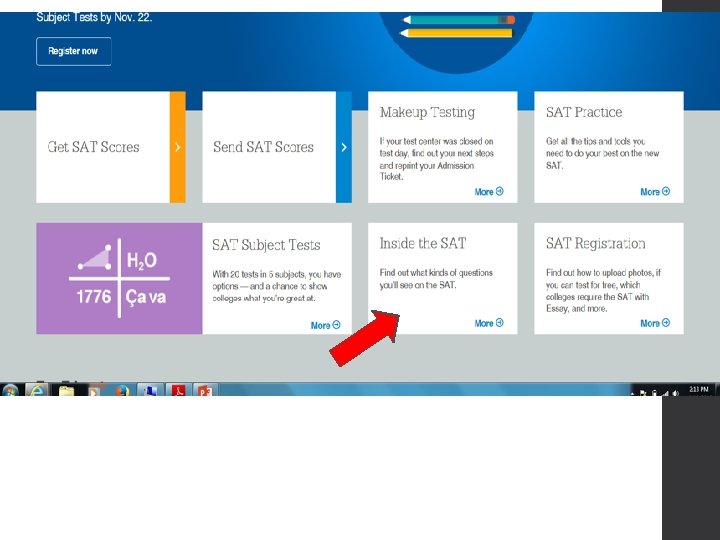Click the Register now button
This screenshot has width=720, height=540.
pos(73,51)
